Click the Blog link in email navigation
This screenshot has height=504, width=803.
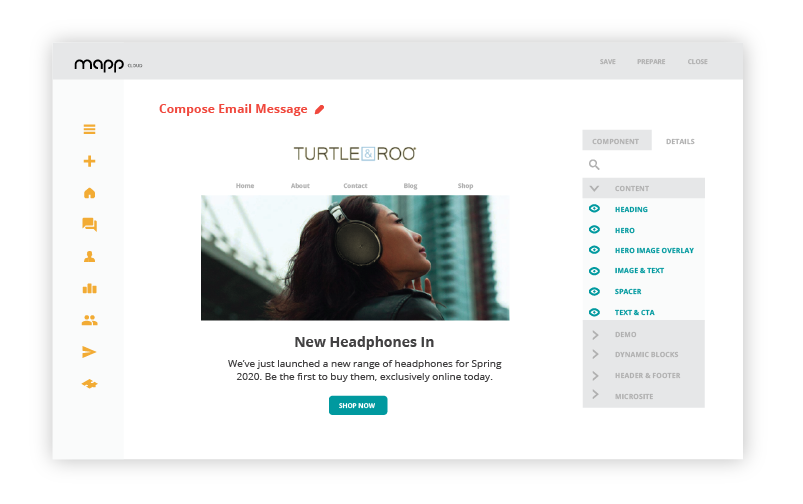410,185
